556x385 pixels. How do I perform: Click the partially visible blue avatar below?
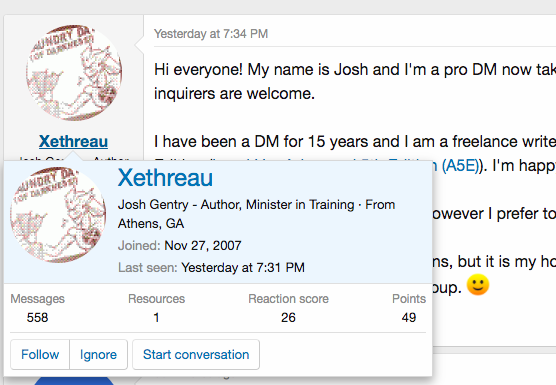click(74, 381)
